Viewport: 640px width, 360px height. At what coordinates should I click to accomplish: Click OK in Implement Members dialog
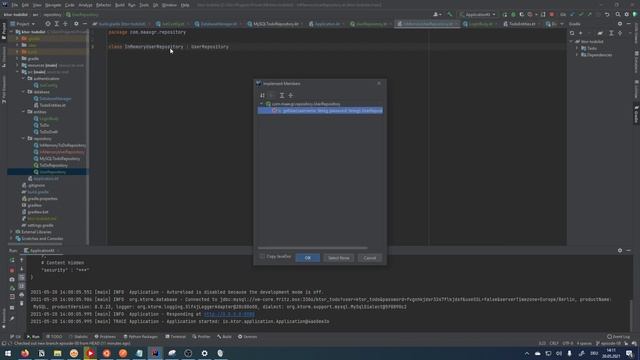coord(307,258)
